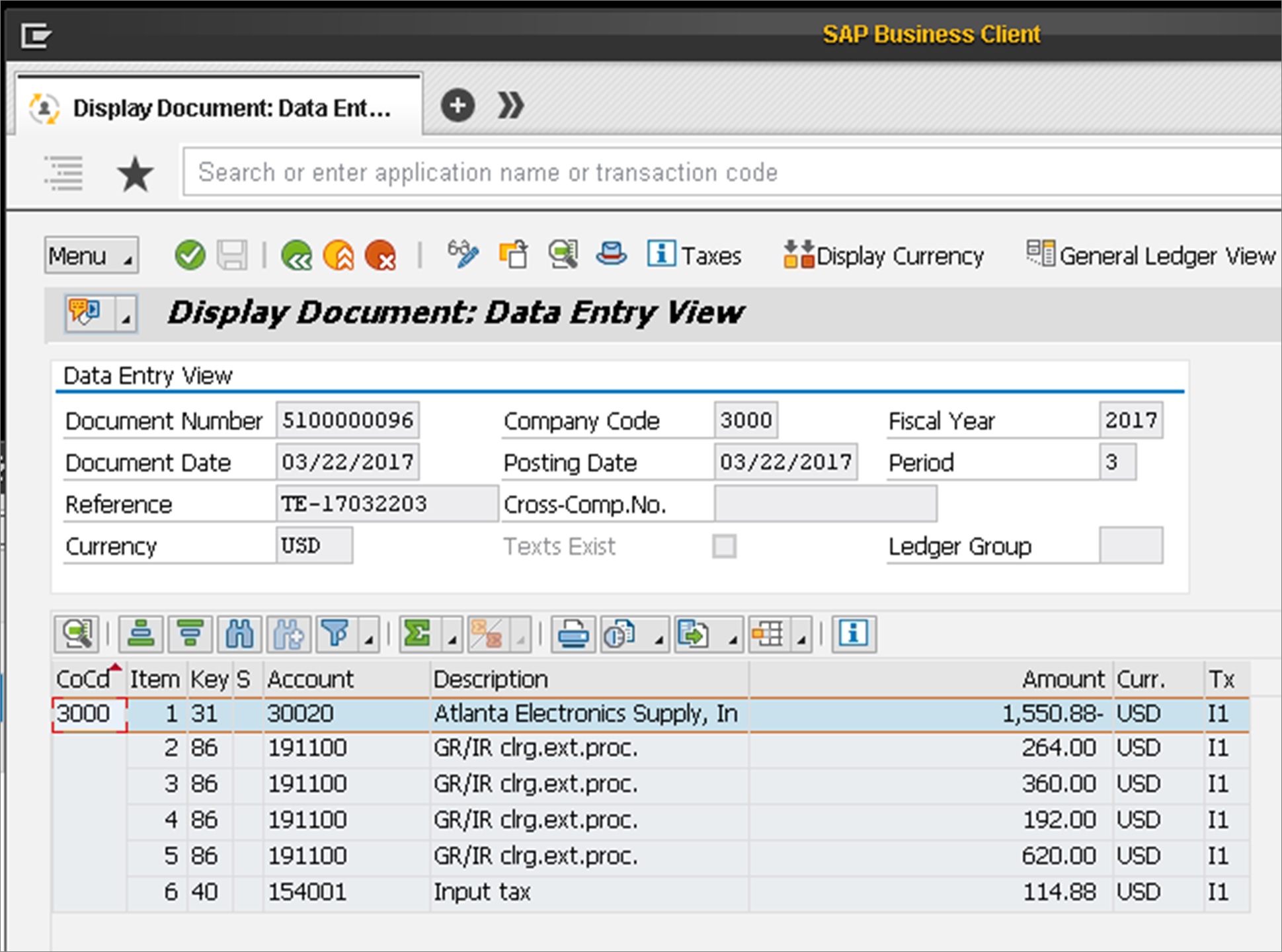Click the green Back arrow icon
The width and height of the screenshot is (1282, 952).
coord(296,255)
